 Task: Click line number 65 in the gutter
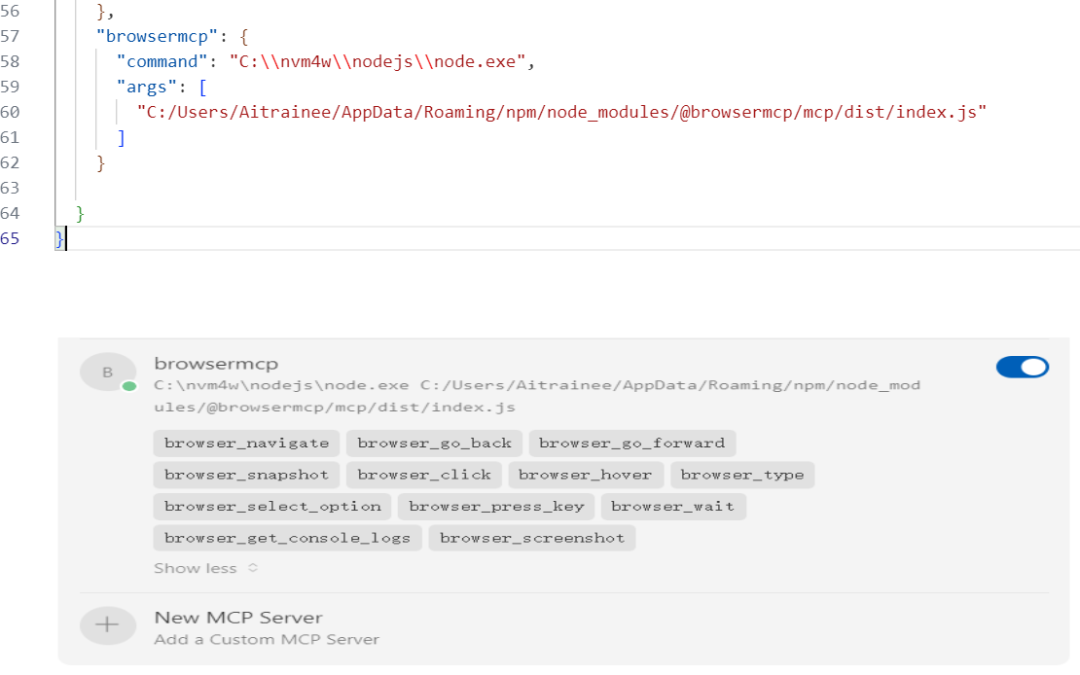coord(10,238)
